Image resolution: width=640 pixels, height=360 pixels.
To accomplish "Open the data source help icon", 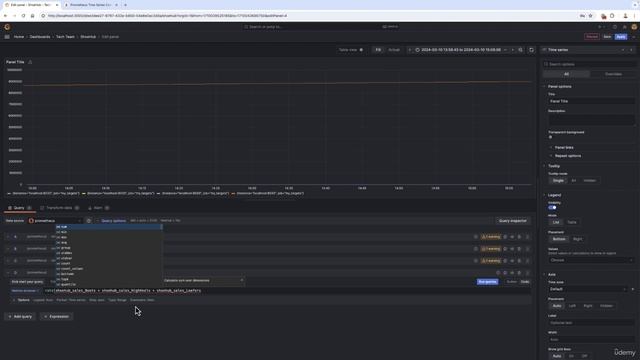I will coord(89,221).
